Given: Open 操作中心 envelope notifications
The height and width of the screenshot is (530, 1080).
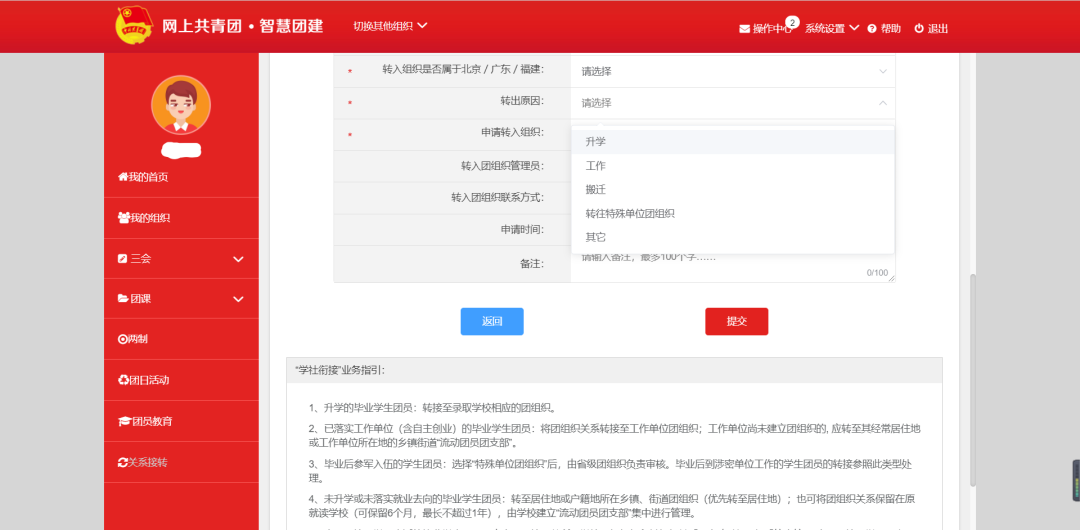Looking at the screenshot, I should point(744,28).
